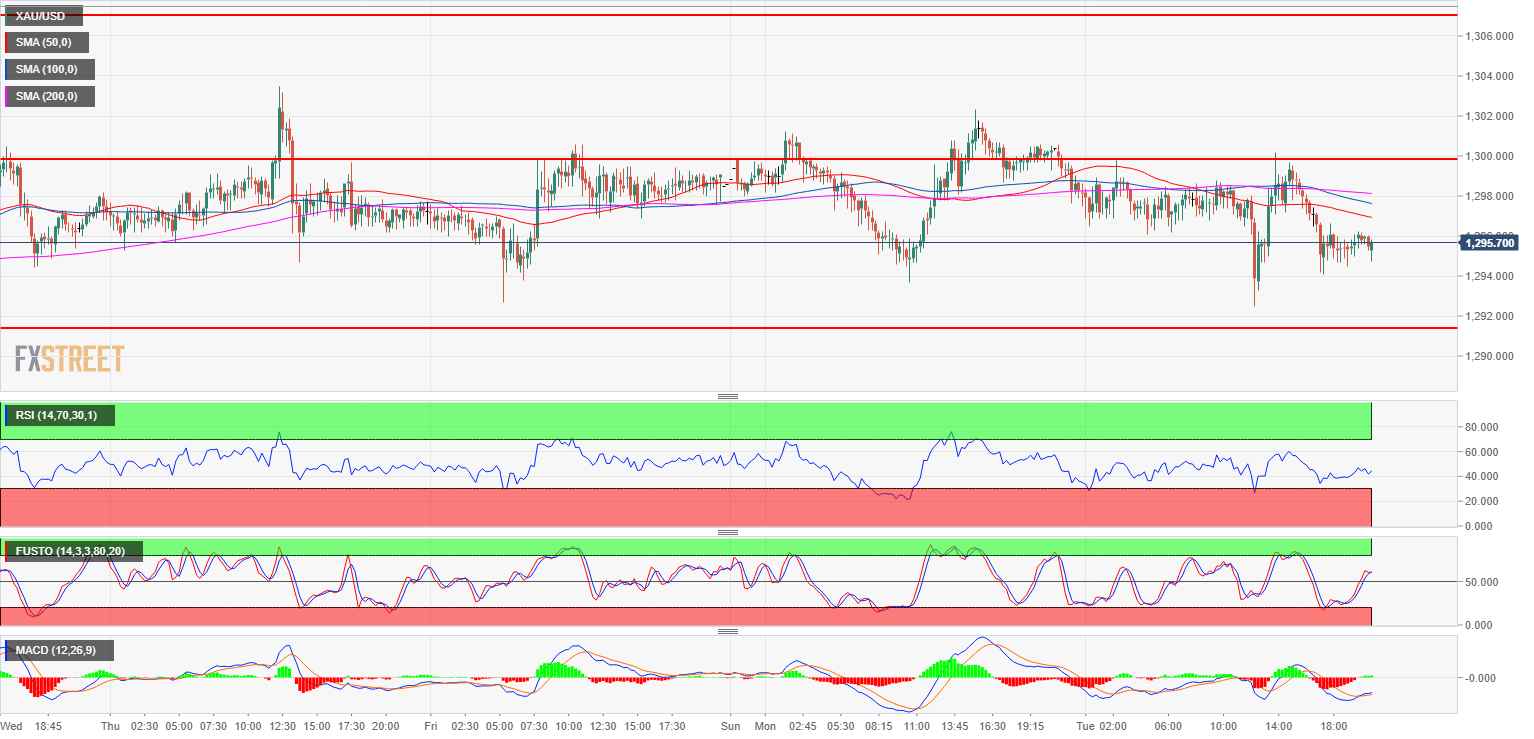Viewport: 1534px width, 739px height.
Task: Grab the splitter handle above the FUSTO panel
Action: tap(728, 532)
